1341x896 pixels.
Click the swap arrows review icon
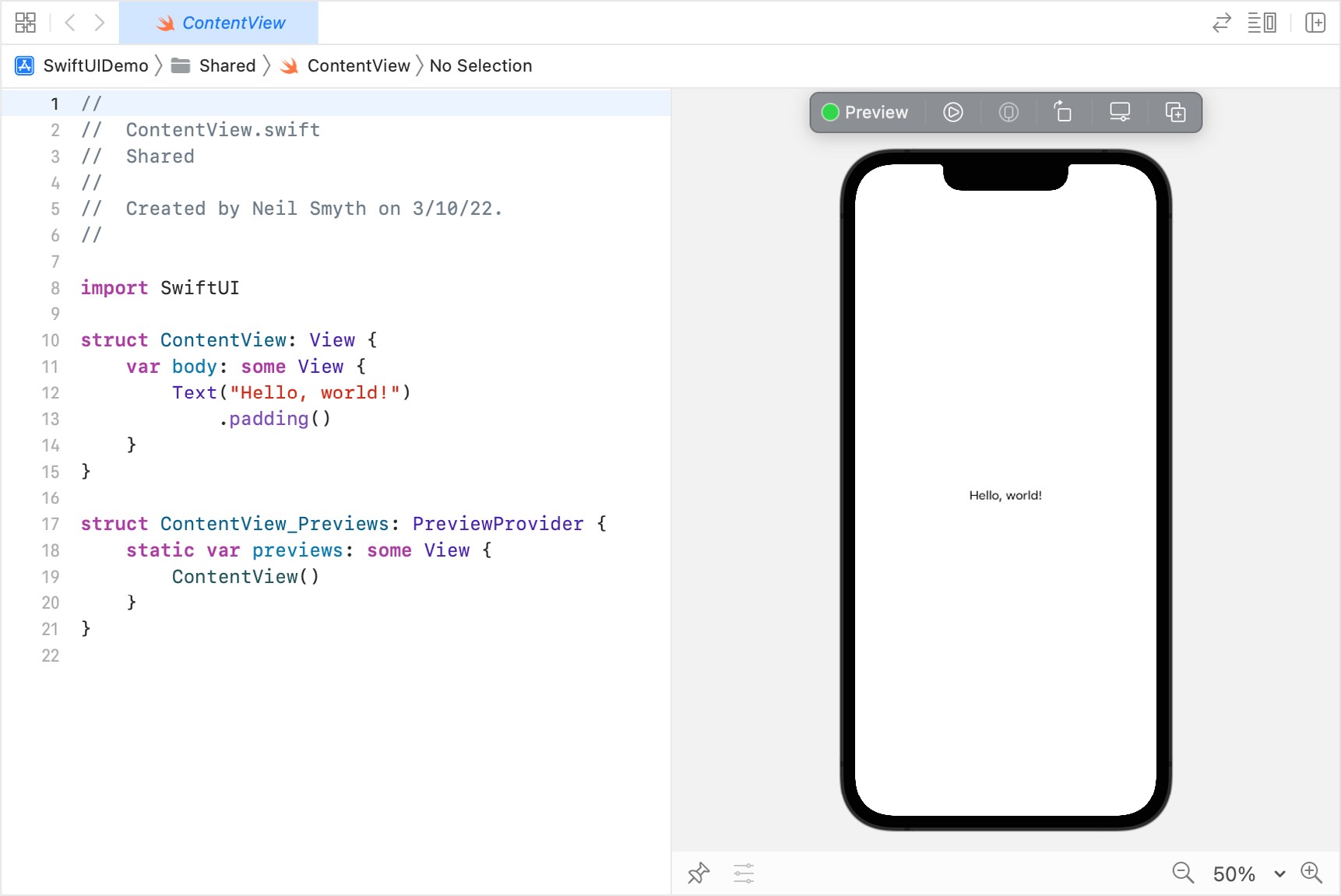tap(1222, 23)
